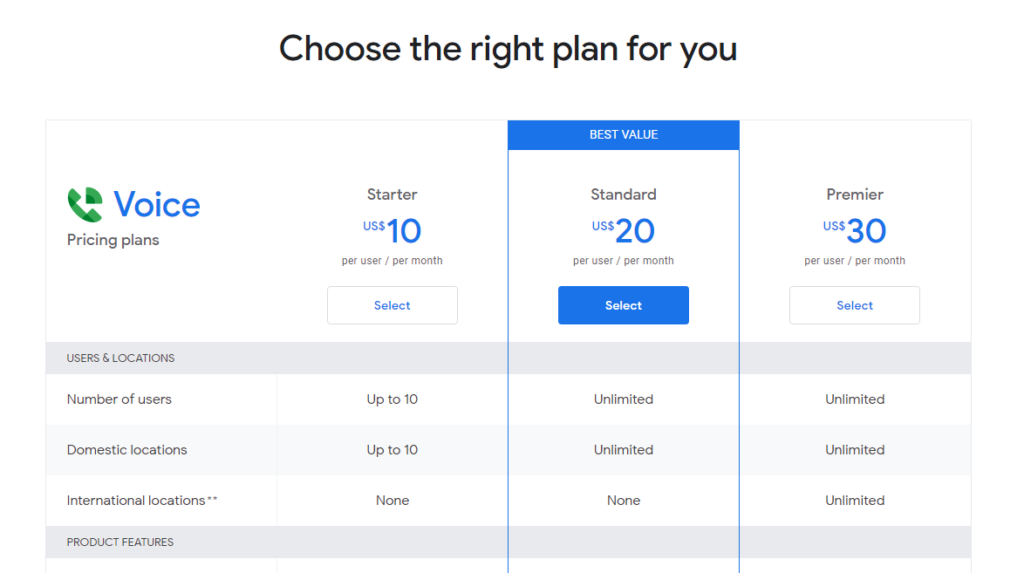Click the USERS & LOCATIONS section header
The height and width of the screenshot is (573, 1024).
[121, 358]
